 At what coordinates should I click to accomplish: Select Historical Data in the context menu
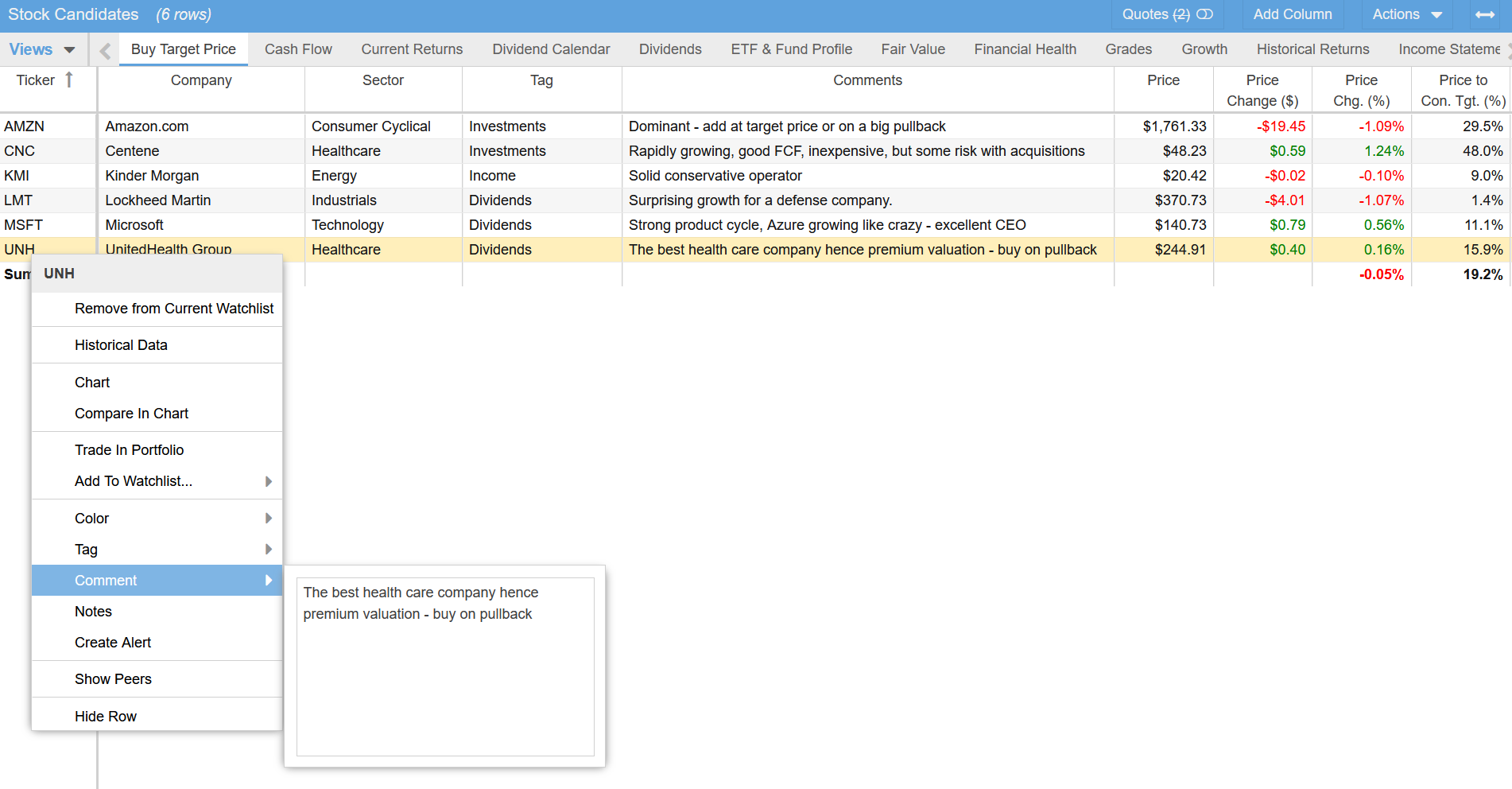(x=157, y=345)
